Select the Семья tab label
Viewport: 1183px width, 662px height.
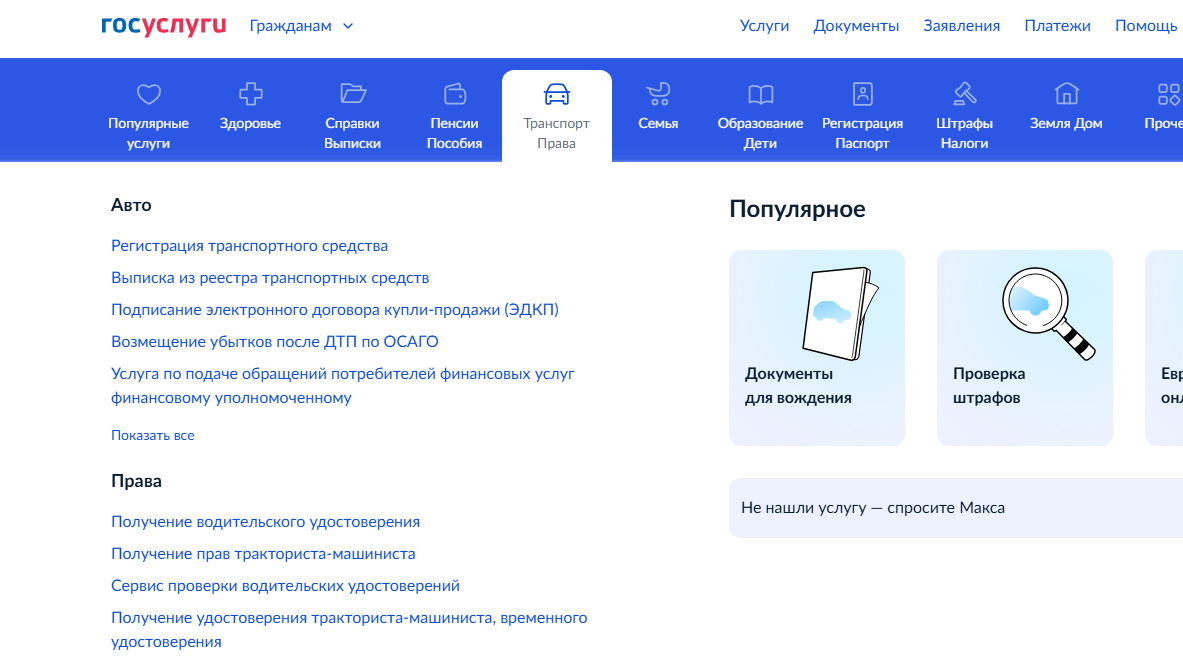tap(658, 123)
